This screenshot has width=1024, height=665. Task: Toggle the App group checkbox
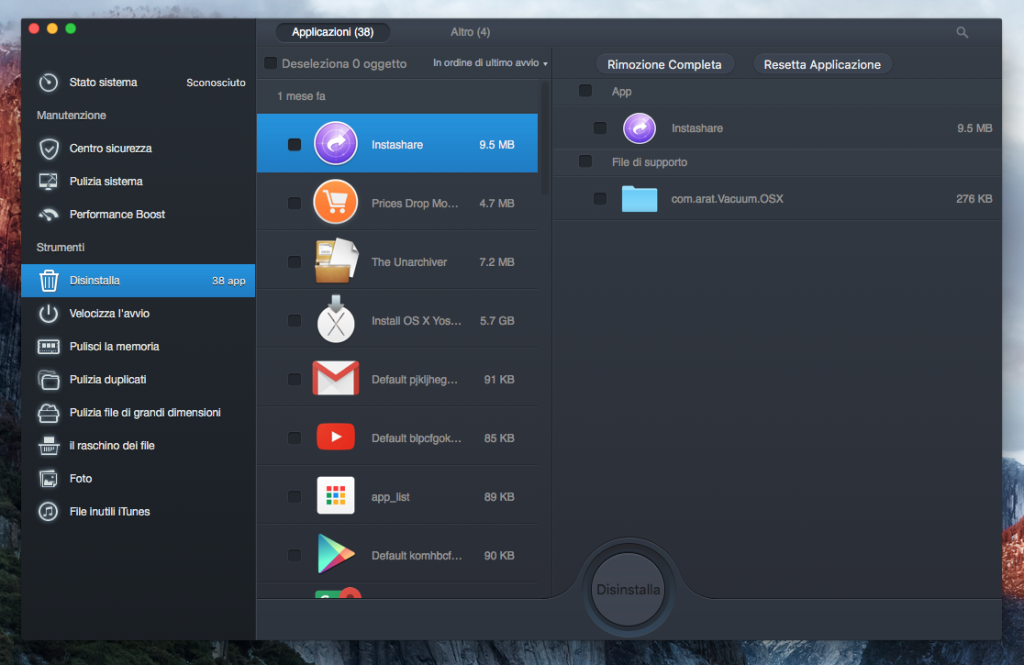[x=586, y=91]
